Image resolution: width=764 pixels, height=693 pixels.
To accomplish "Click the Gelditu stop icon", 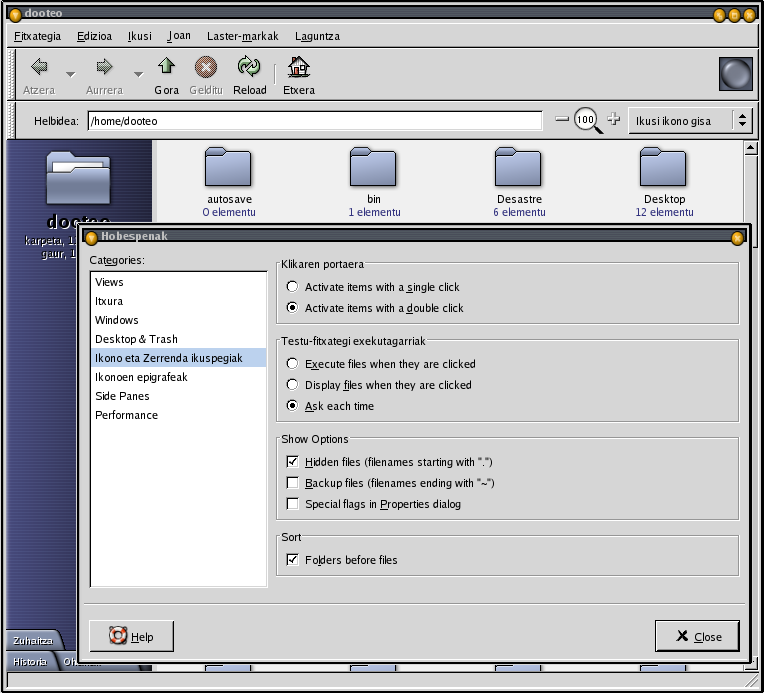I will click(x=205, y=68).
